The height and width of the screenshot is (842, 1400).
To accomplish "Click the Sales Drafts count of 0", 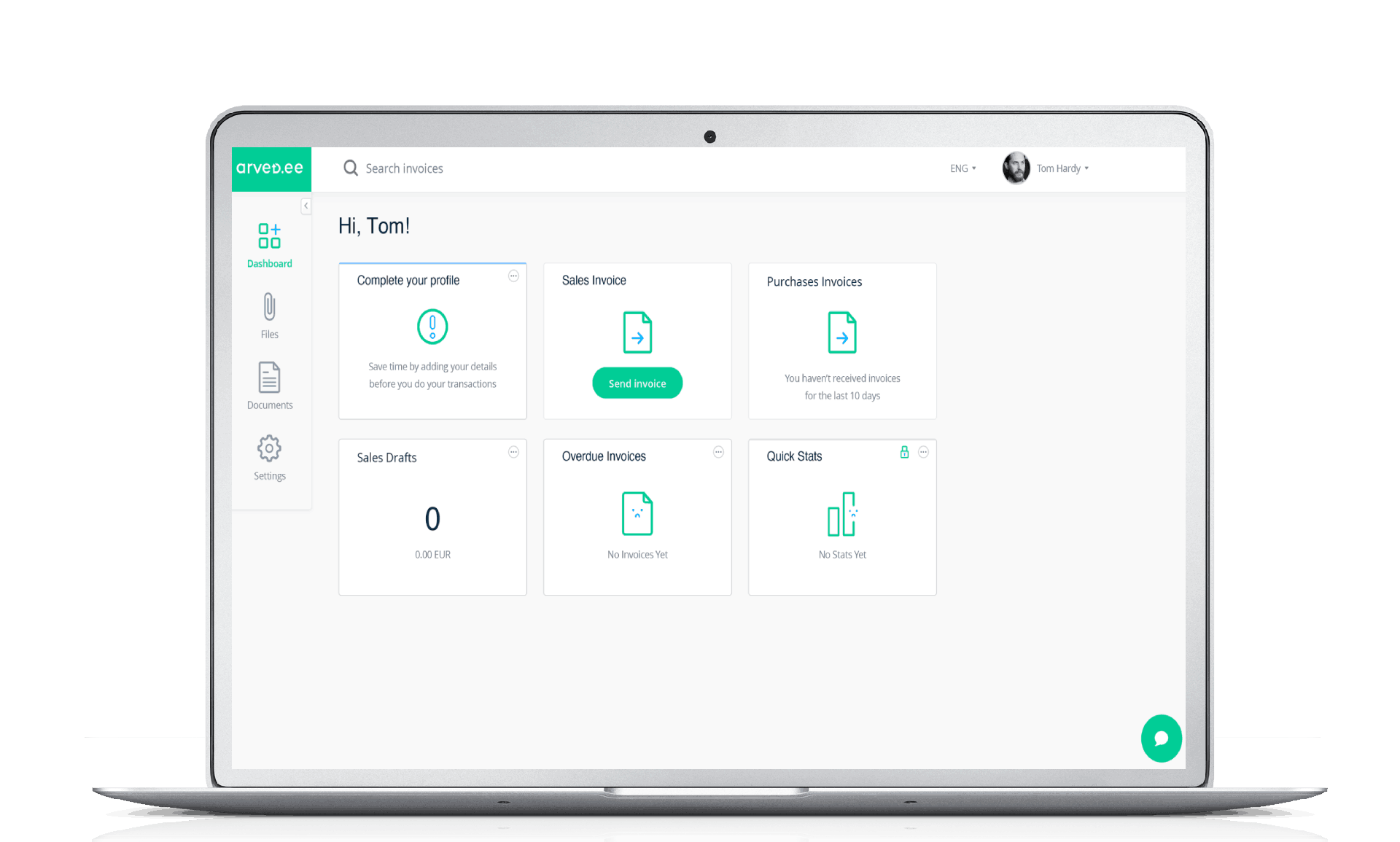I will [432, 519].
